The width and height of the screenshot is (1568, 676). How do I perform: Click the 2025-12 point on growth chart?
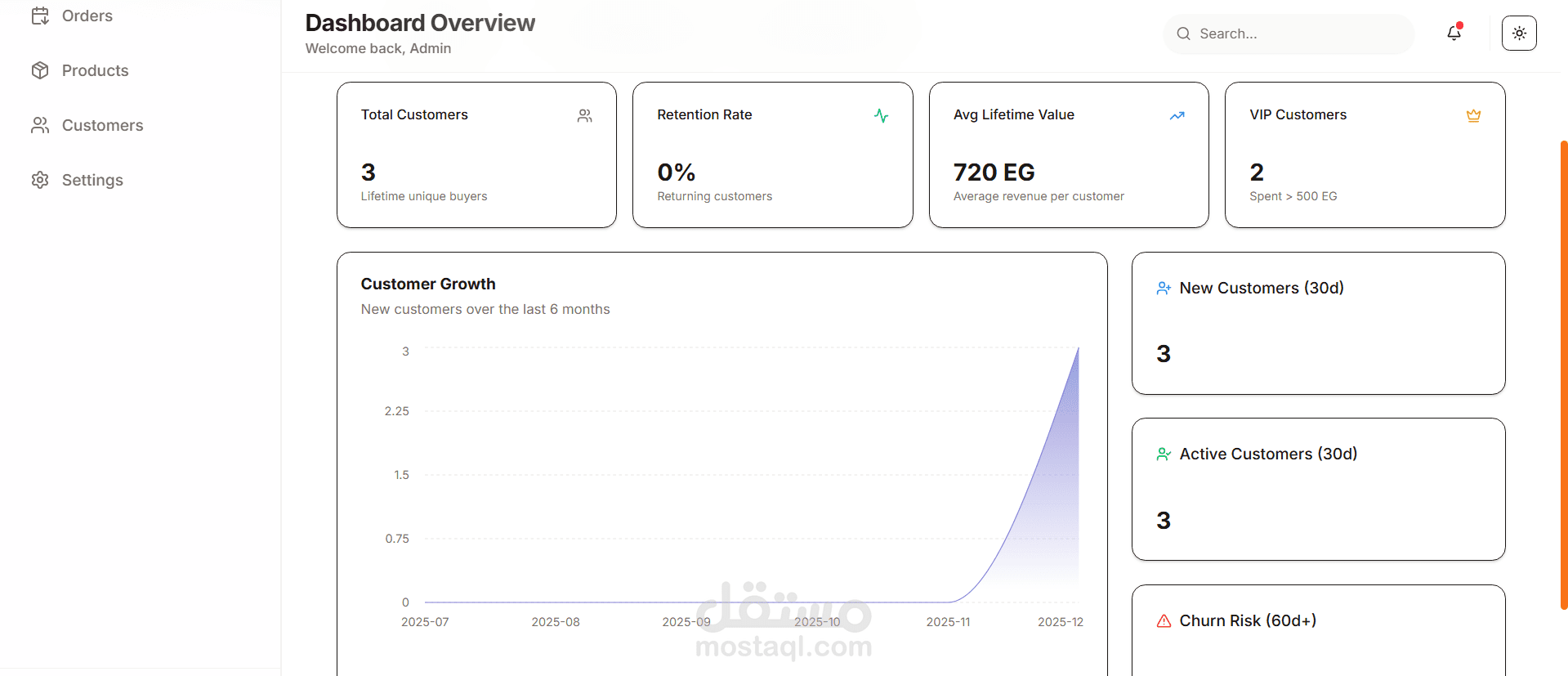[x=1079, y=349]
